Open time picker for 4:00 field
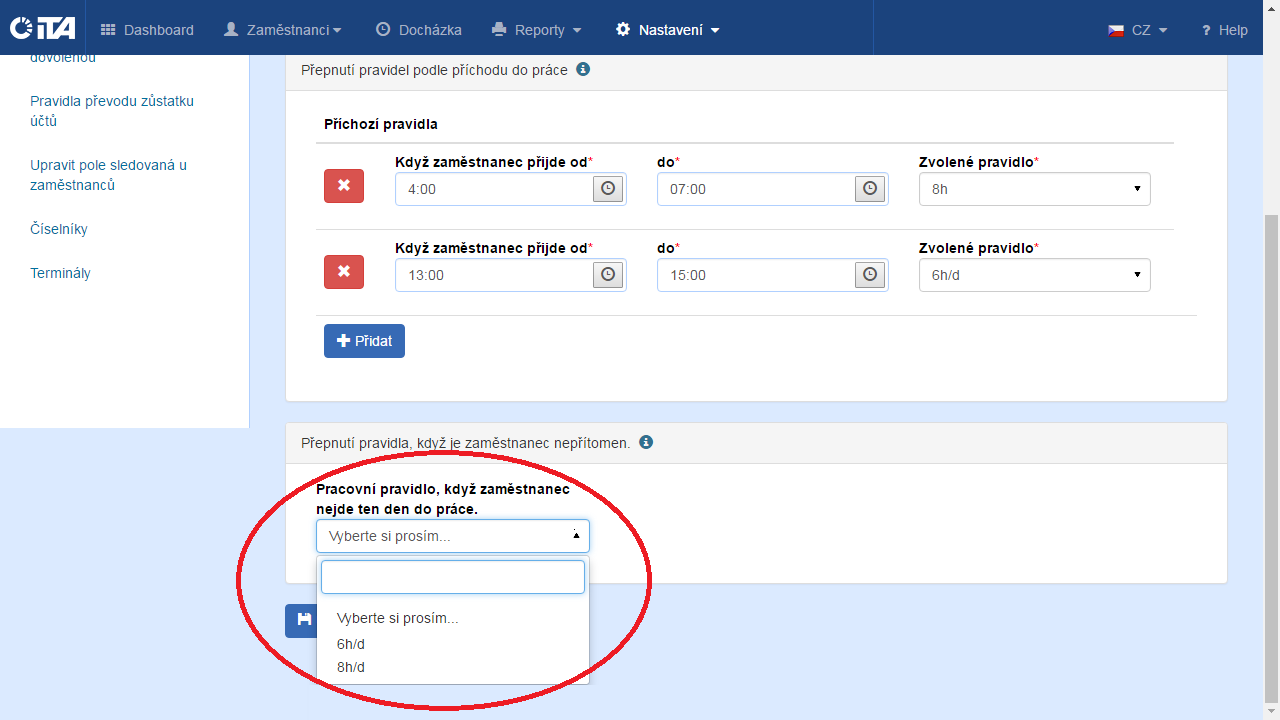Viewport: 1280px width, 720px height. [608, 189]
